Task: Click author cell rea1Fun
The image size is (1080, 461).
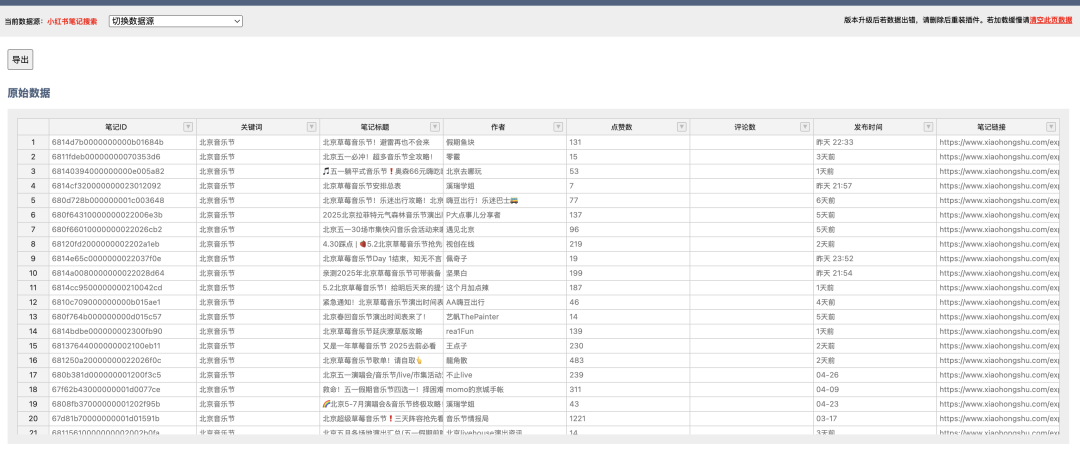Action: tap(505, 331)
